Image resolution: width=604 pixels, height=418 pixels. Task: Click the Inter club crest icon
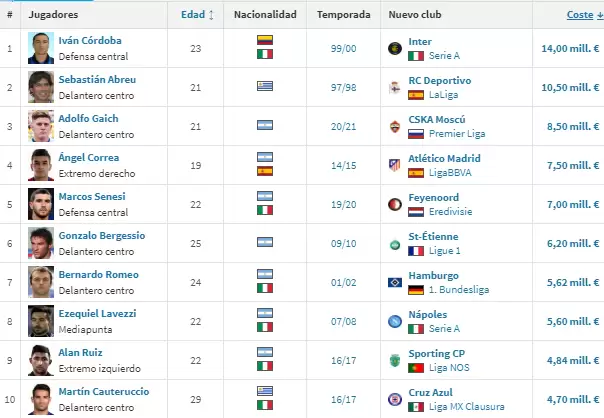(x=395, y=47)
